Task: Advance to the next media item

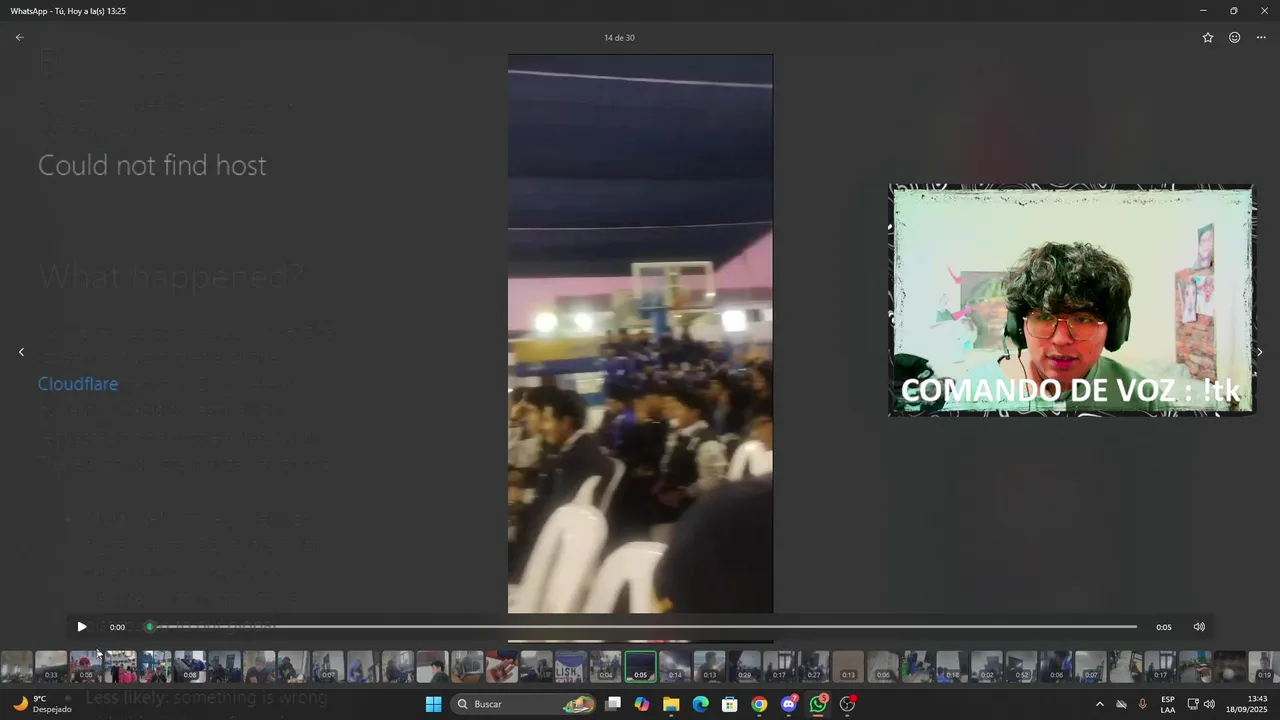Action: coord(1259,352)
